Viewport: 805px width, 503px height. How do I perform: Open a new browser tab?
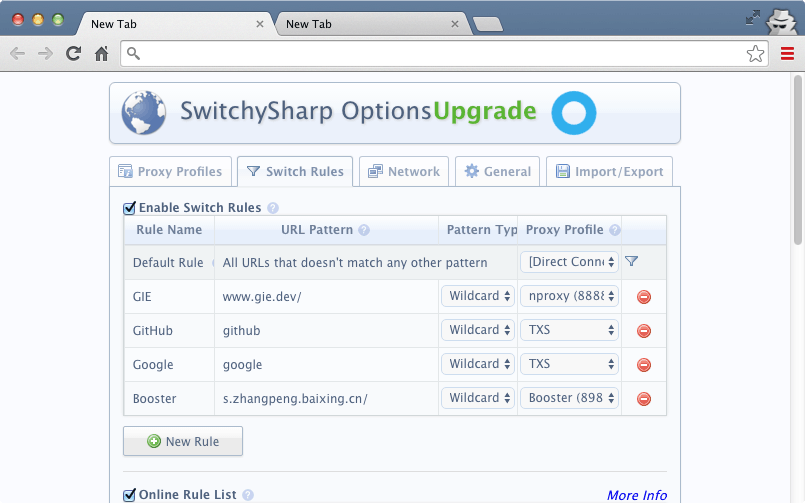pos(488,24)
